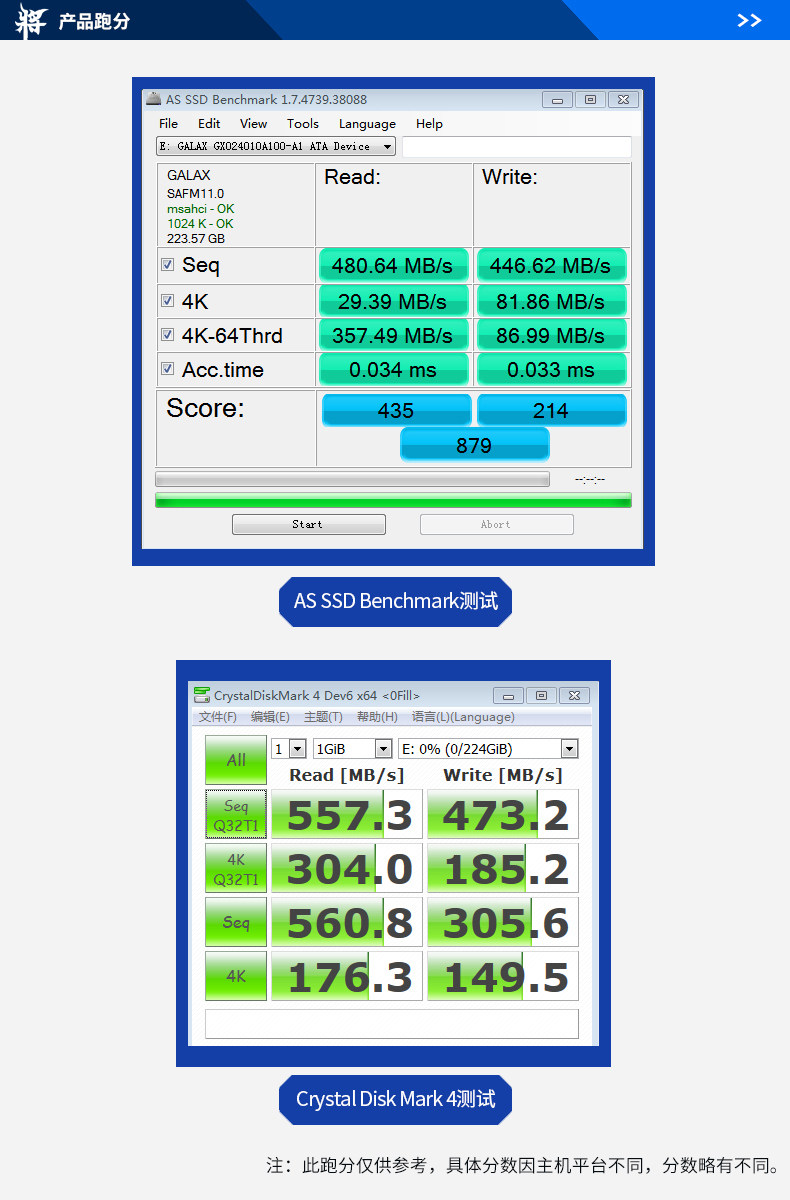Maximize the CrystalDiskMark window
Viewport: 790px width, 1200px height.
(x=541, y=695)
